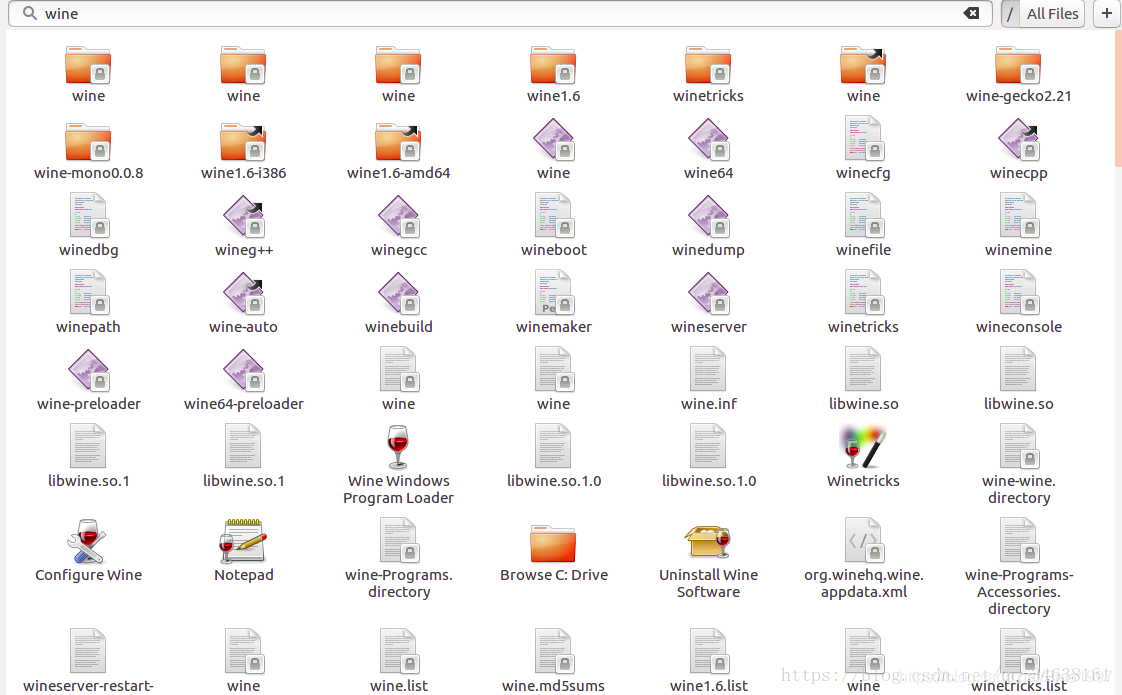1122x695 pixels.
Task: Click the plus button to add search filter
Action: [1106, 14]
